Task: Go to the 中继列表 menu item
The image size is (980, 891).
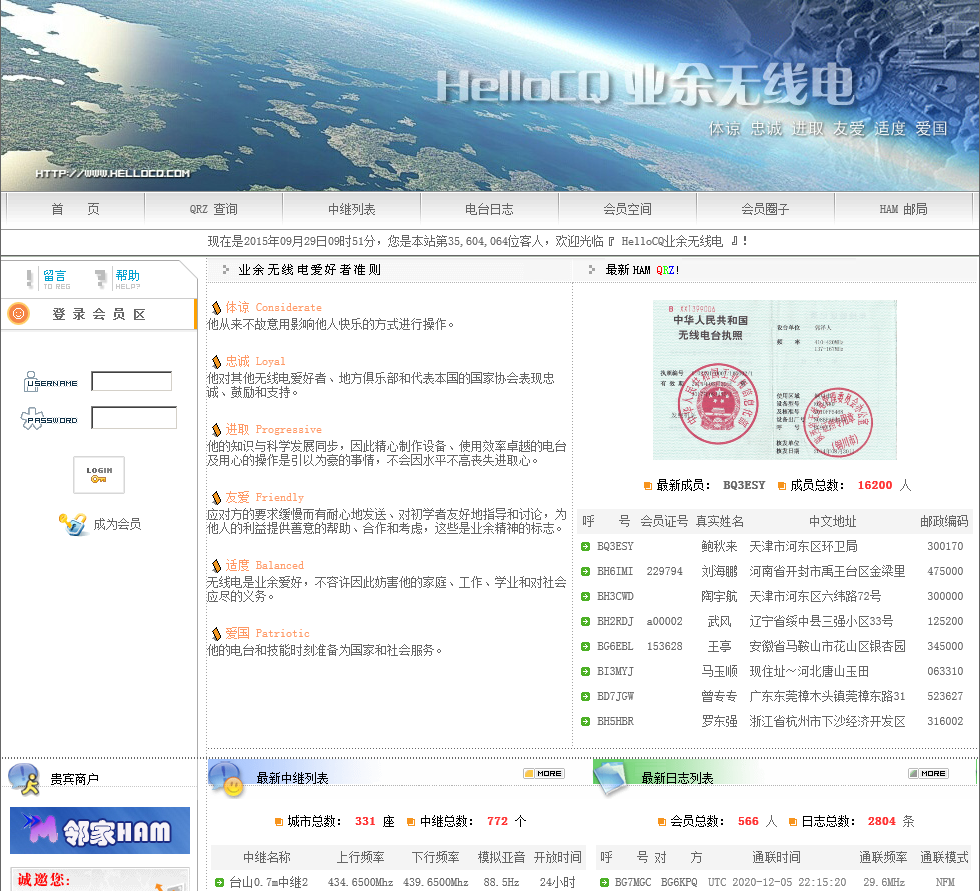Action: tap(351, 209)
